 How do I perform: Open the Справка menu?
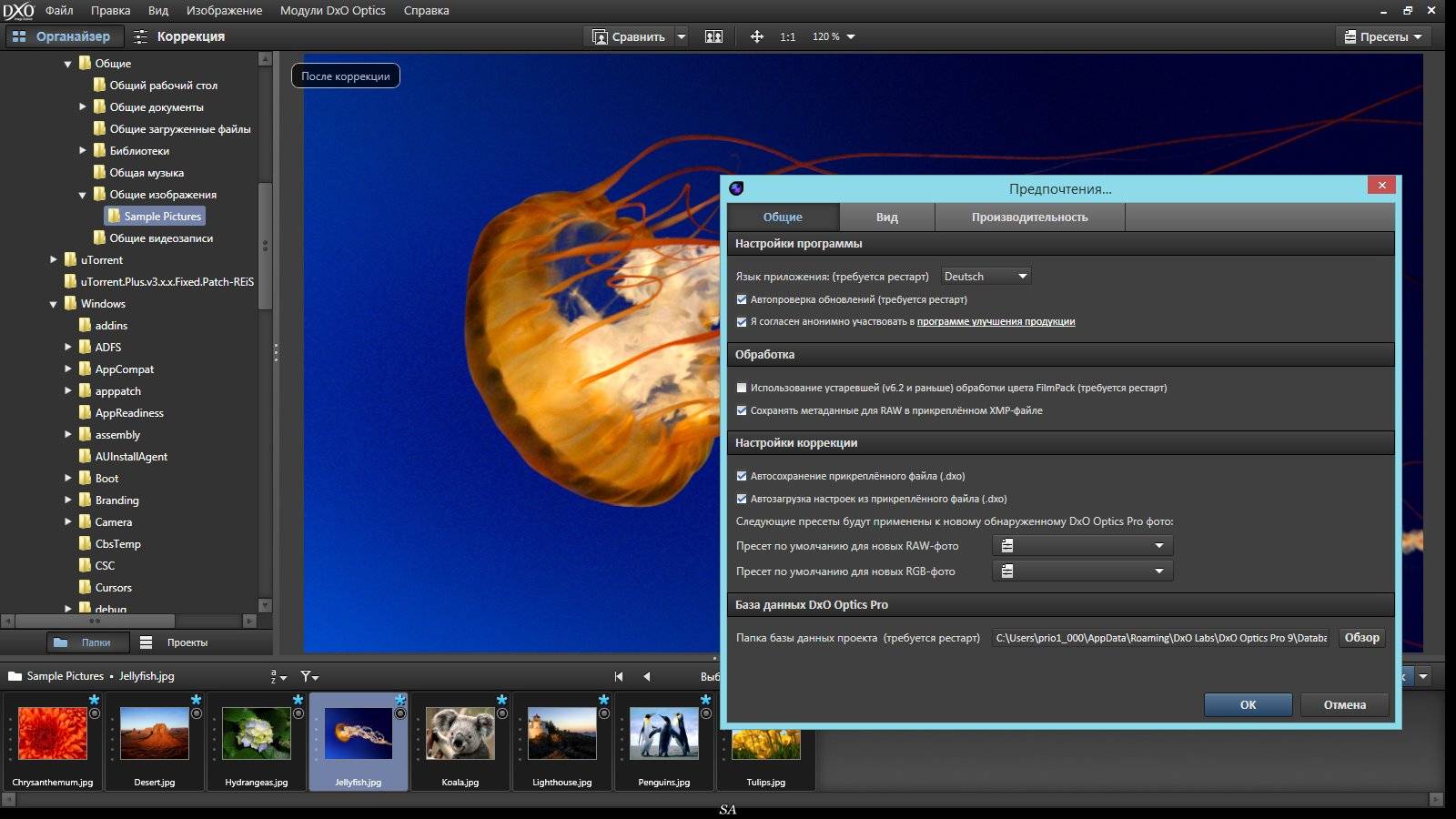(426, 10)
